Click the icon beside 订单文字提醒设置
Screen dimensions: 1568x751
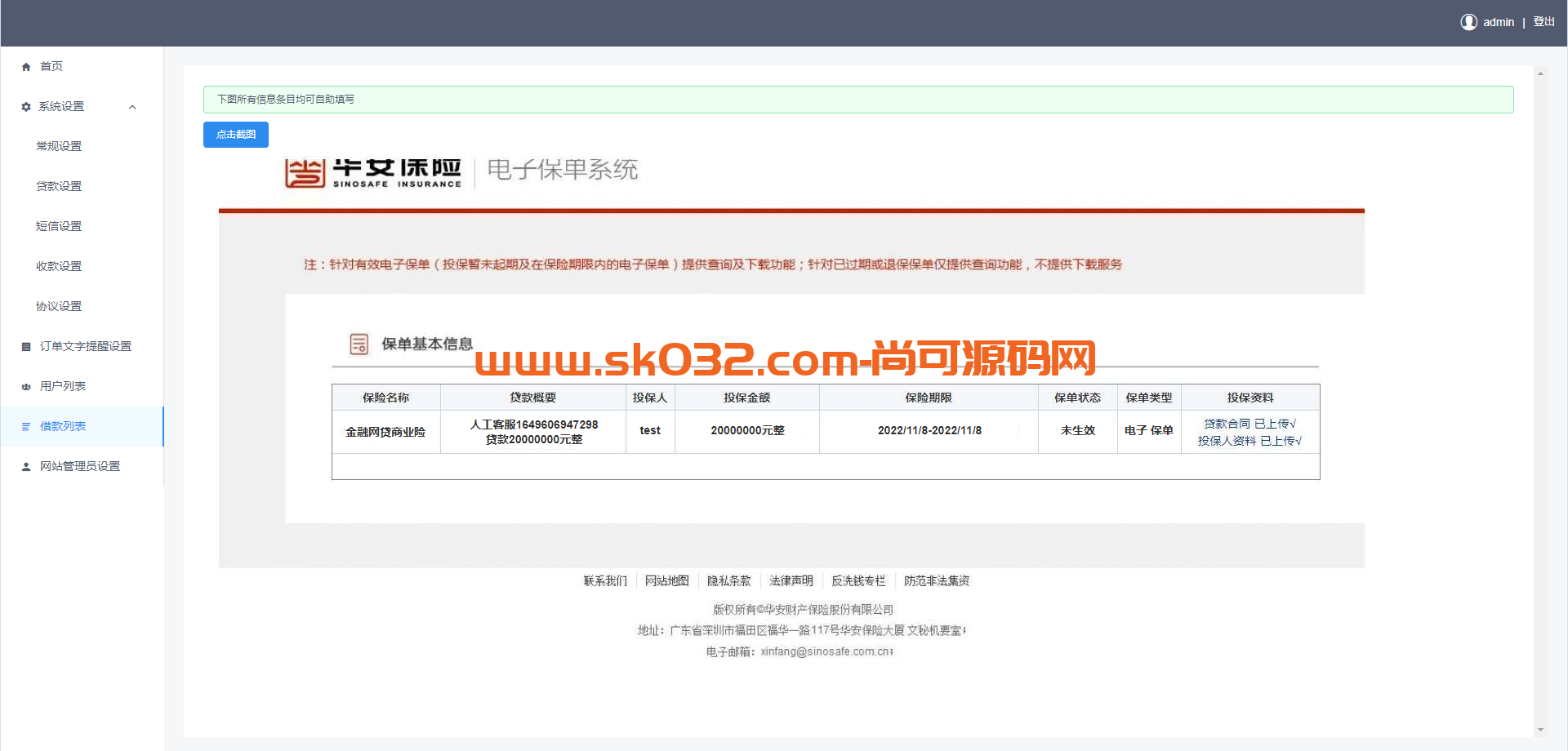click(26, 347)
